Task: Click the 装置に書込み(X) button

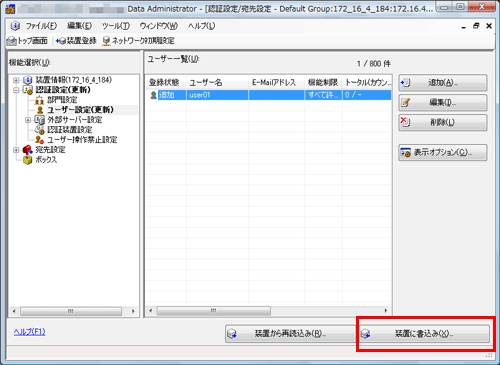Action: click(x=424, y=333)
